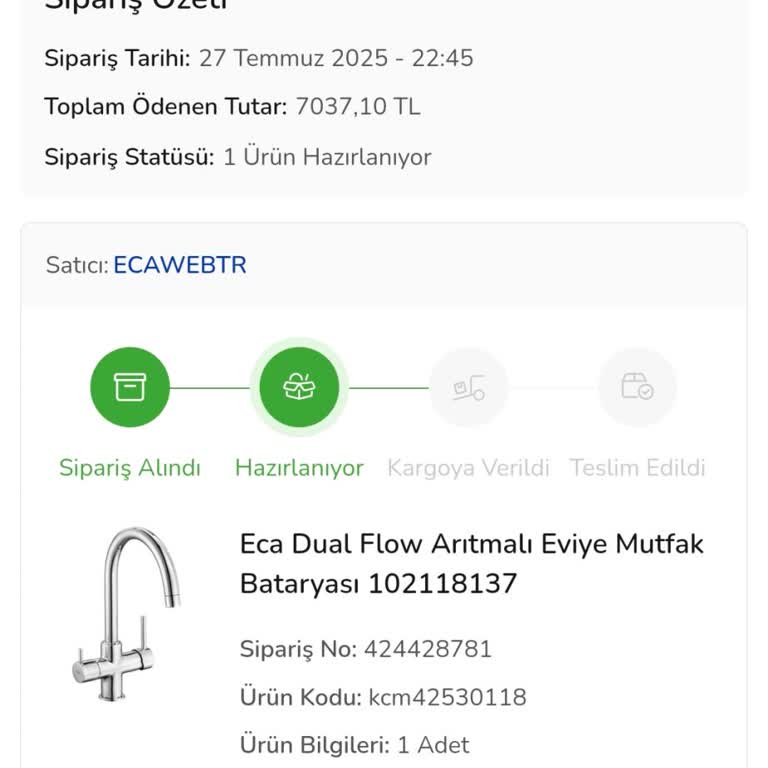The height and width of the screenshot is (768, 768).
Task: Click the Kargoya Verildi truck icon
Action: (468, 387)
